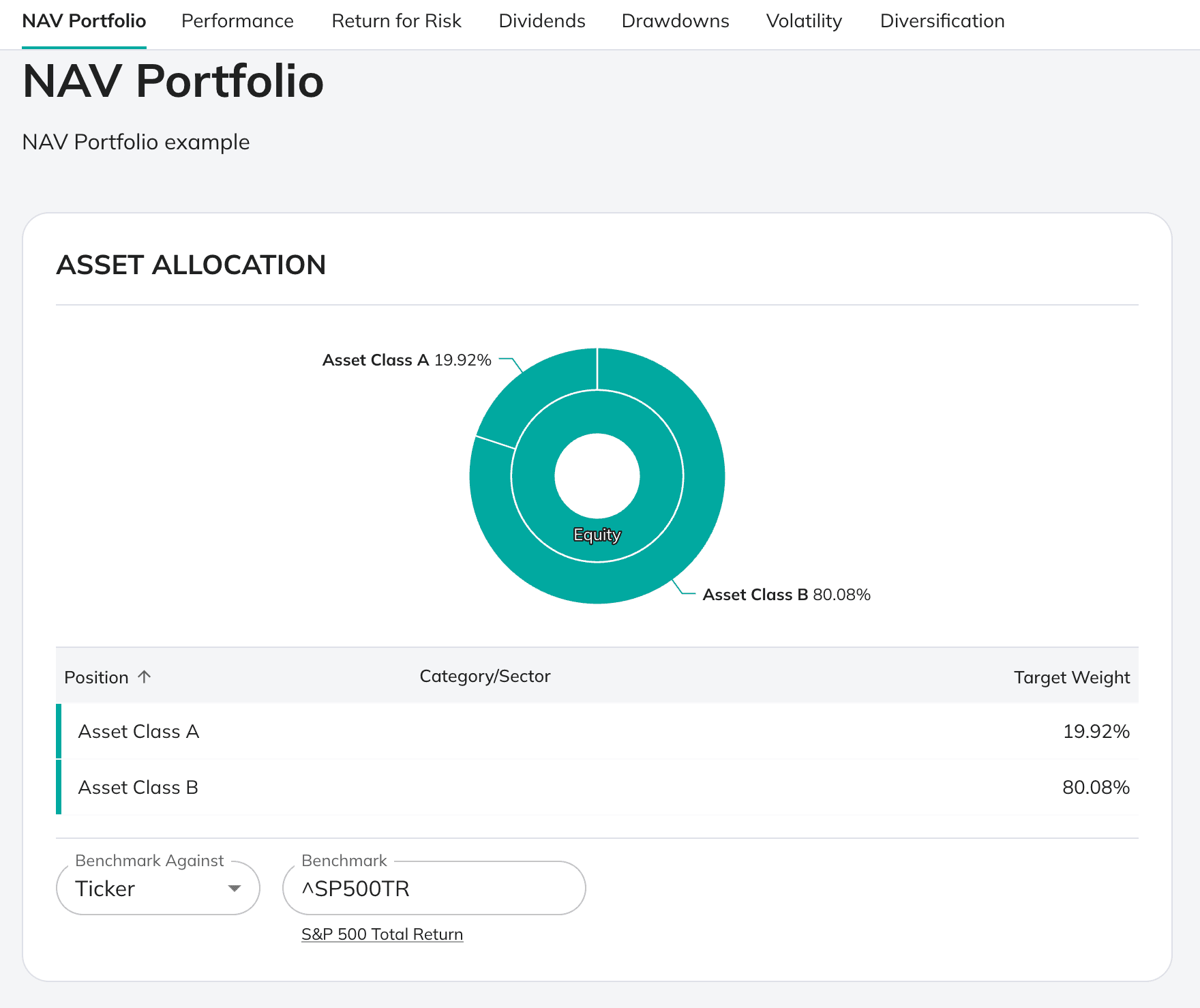Click the Asset Class B row color bar
Image resolution: width=1200 pixels, height=1008 pixels.
point(59,787)
